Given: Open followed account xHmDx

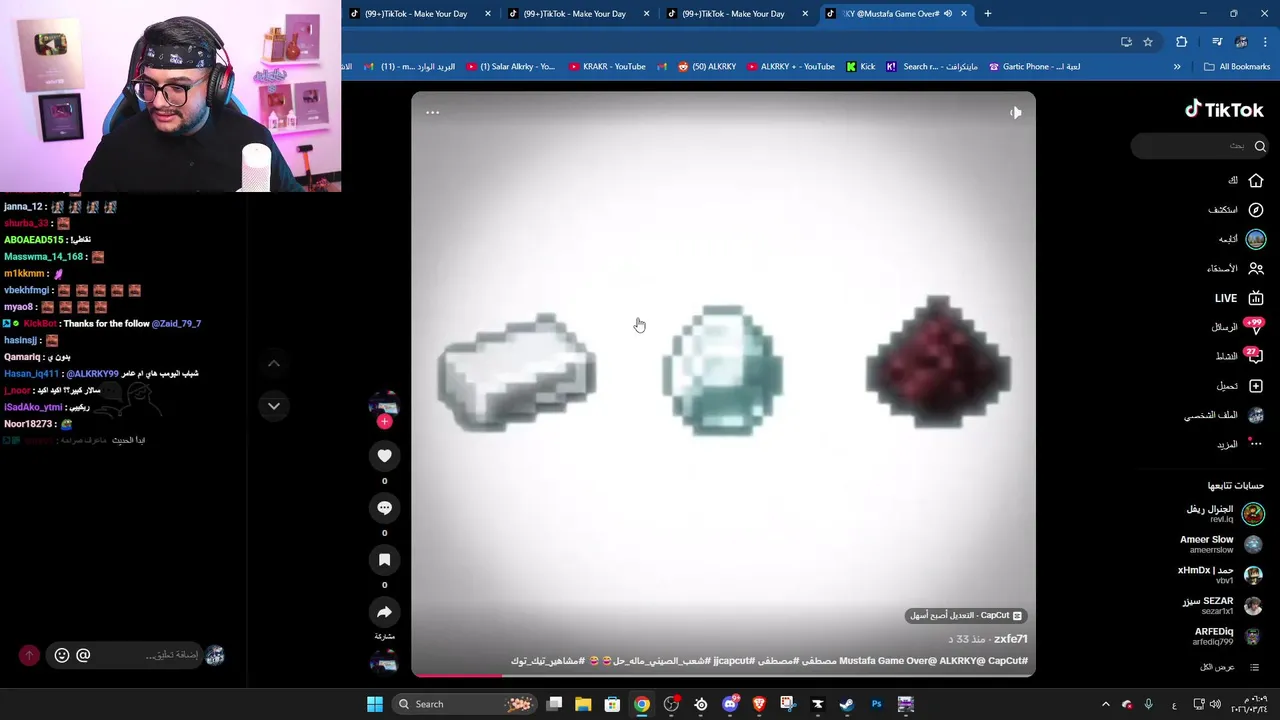Looking at the screenshot, I should (1220, 575).
